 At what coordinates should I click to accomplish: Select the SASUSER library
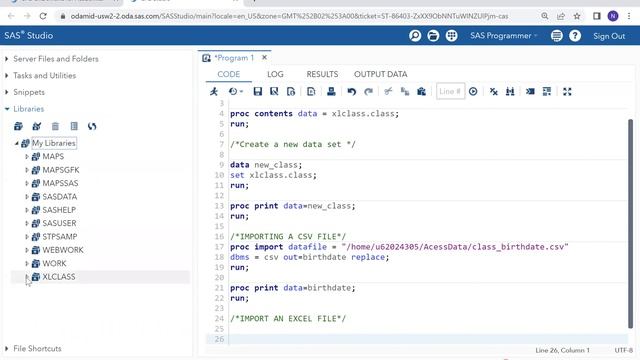click(x=59, y=223)
